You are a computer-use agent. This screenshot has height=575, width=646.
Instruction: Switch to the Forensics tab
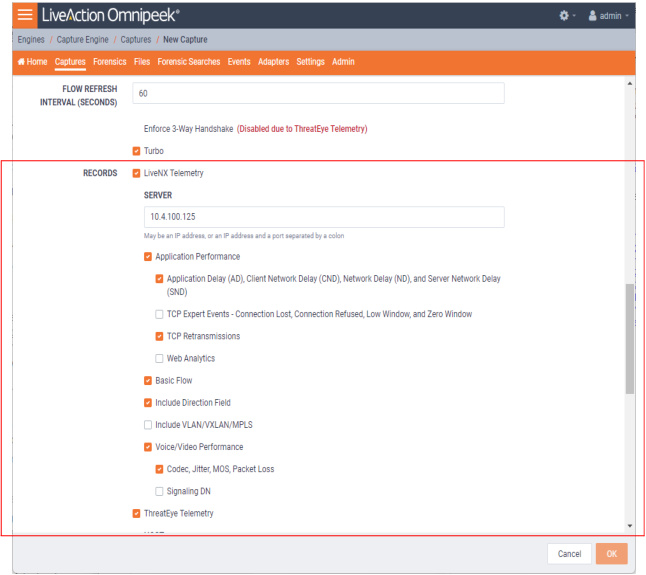tap(110, 62)
